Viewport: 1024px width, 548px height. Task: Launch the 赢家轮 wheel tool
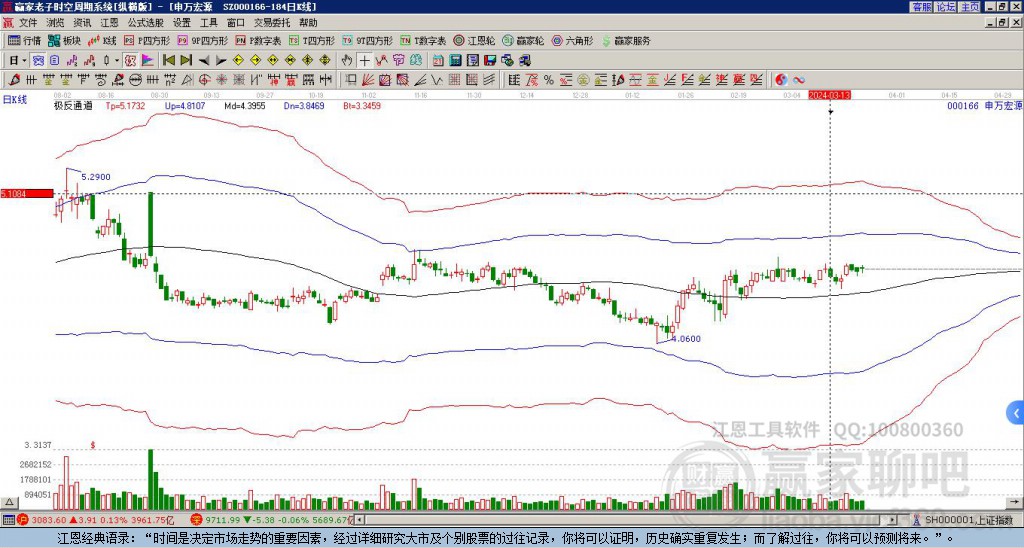(523, 40)
